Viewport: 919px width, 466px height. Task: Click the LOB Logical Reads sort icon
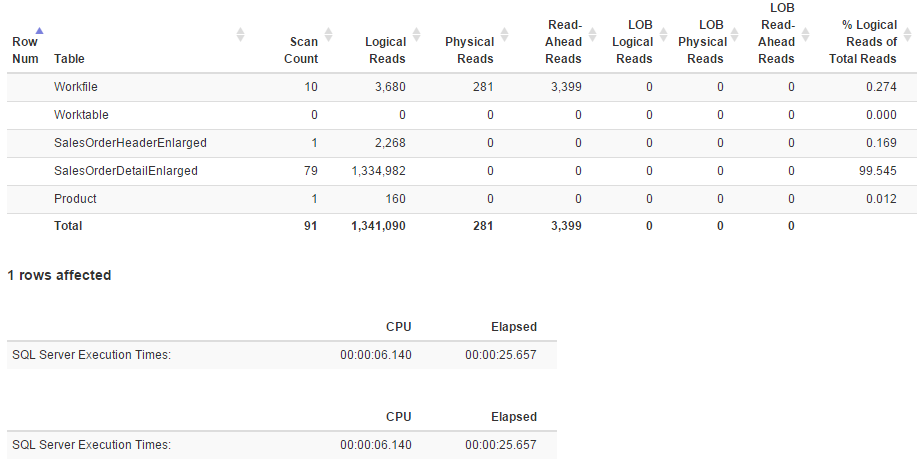(x=662, y=35)
